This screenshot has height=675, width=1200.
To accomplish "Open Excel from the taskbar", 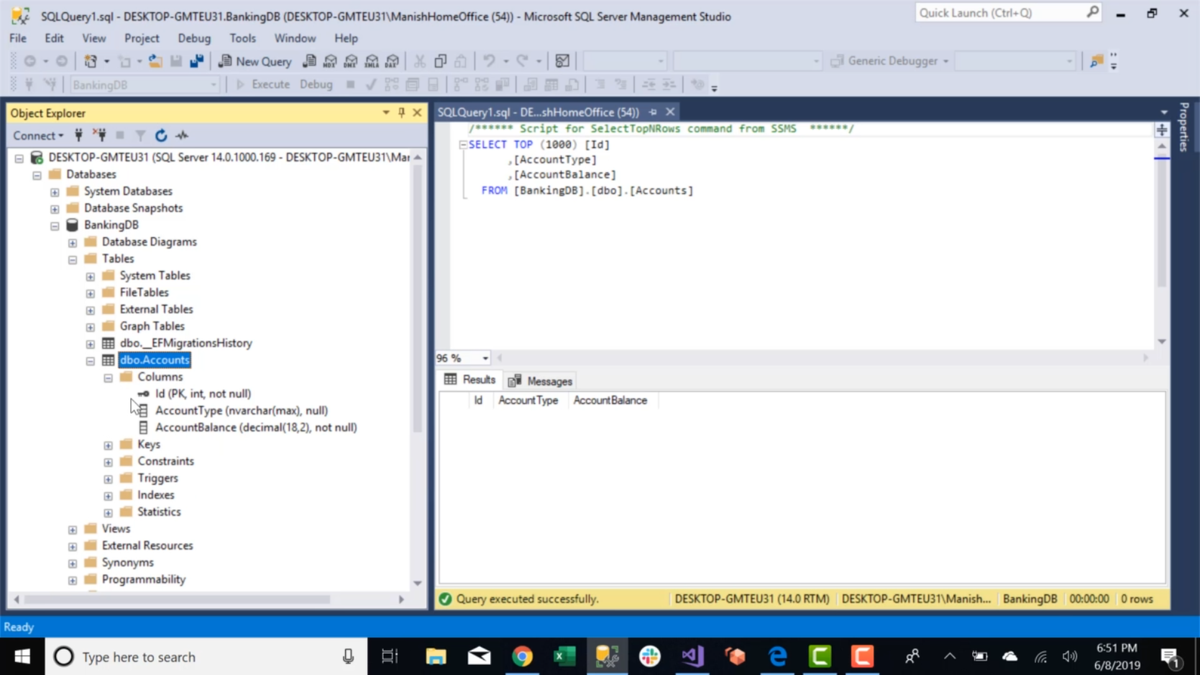I will 564,656.
